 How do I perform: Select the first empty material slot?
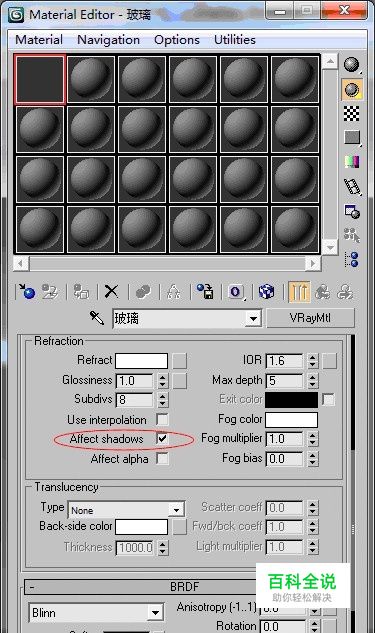(x=40, y=79)
